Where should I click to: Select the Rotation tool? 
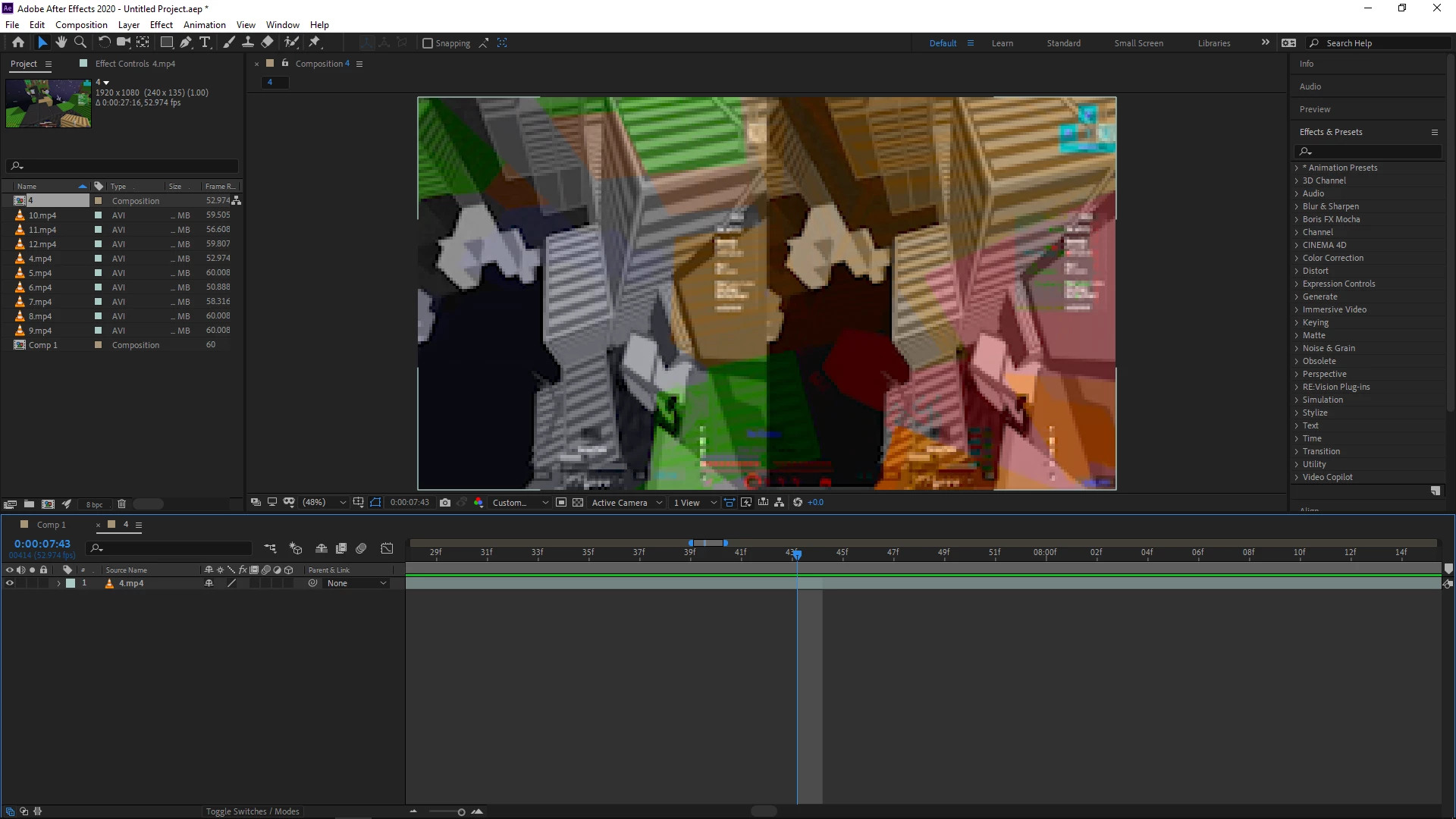click(x=104, y=42)
